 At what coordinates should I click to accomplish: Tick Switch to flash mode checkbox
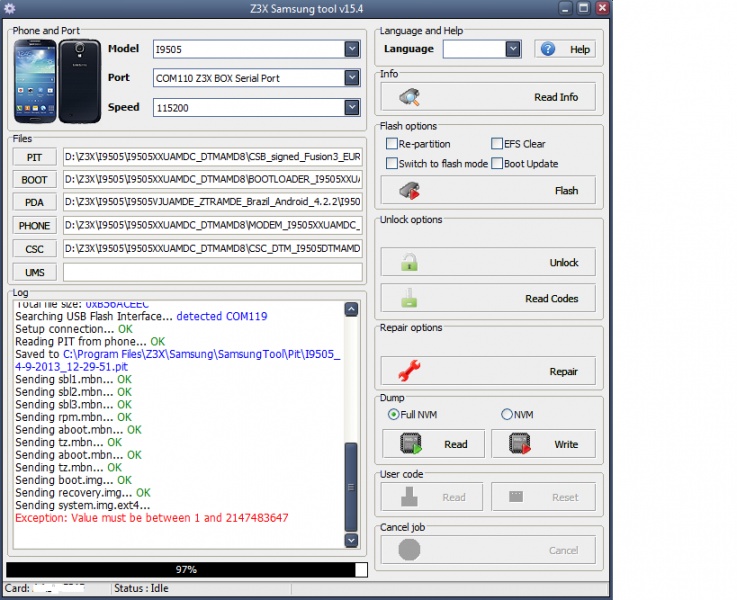(392, 163)
